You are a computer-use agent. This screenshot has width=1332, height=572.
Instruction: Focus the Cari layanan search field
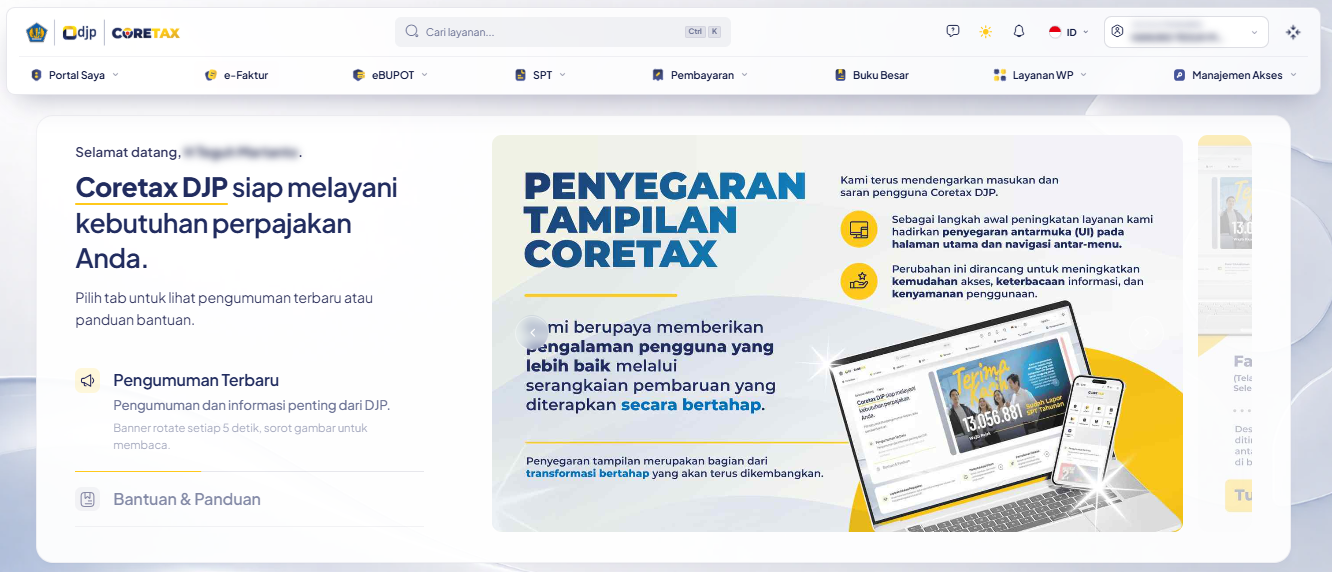coord(562,32)
